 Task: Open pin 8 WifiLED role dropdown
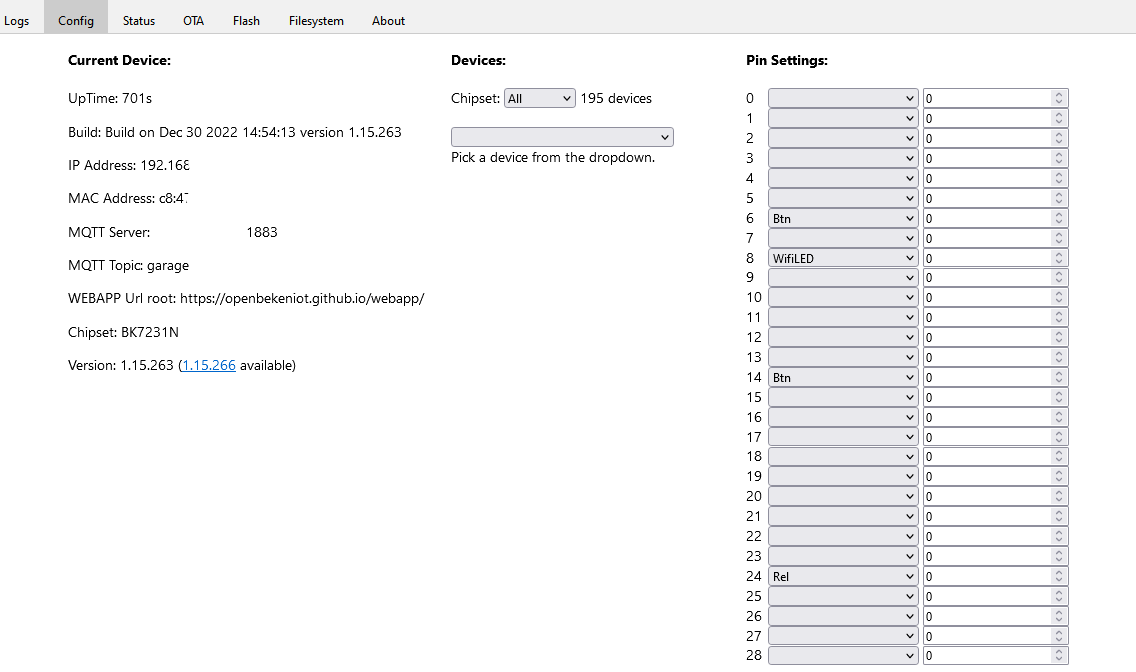[843, 258]
